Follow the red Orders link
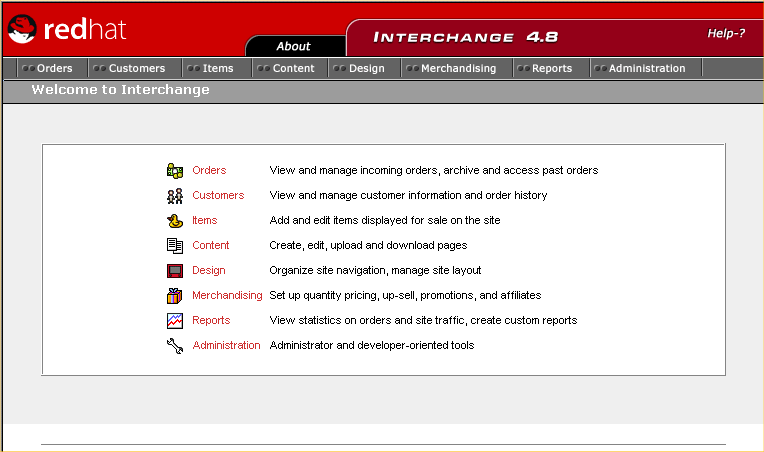Viewport: 764px width, 452px height. [209, 170]
